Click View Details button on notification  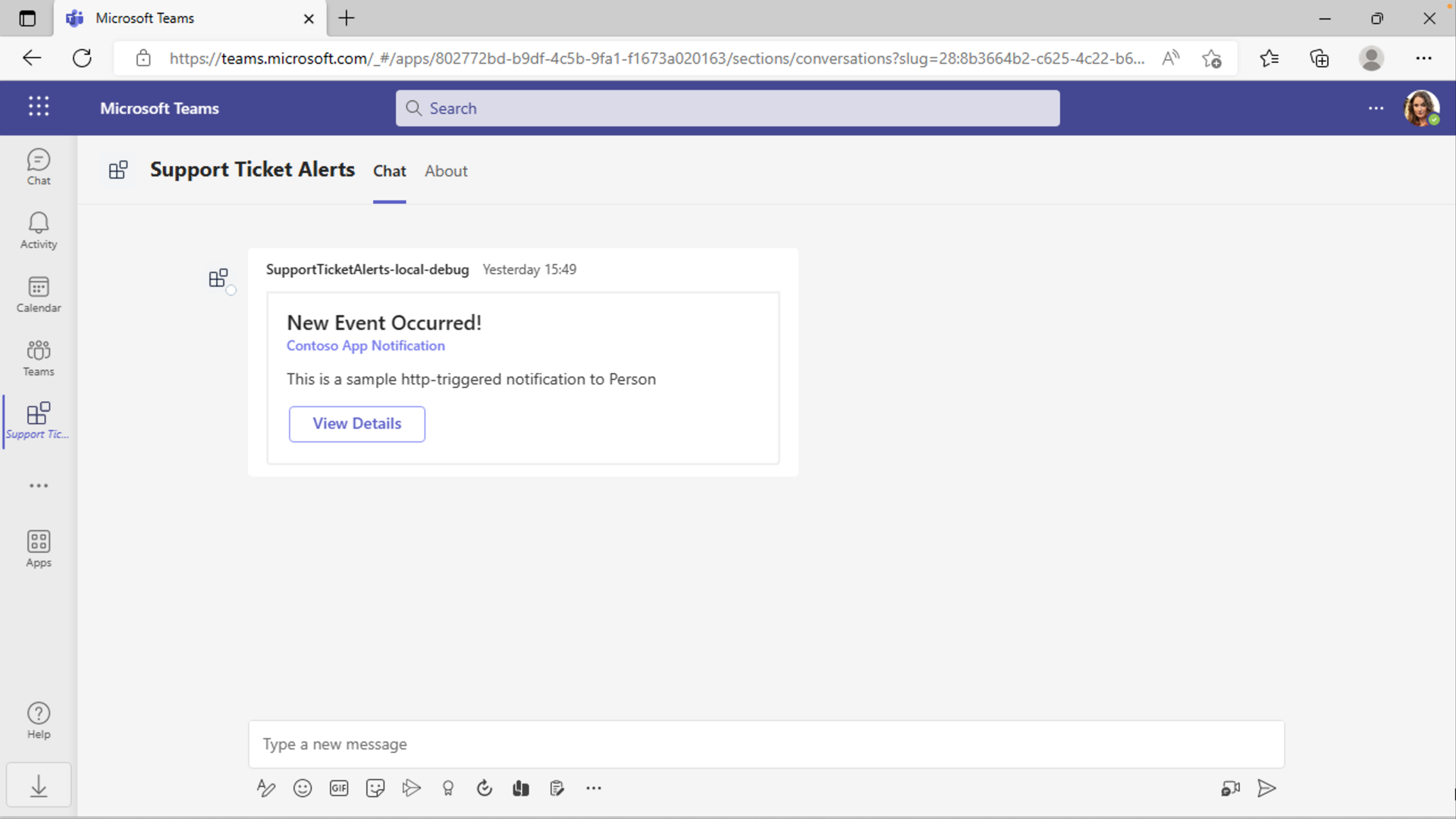click(357, 423)
